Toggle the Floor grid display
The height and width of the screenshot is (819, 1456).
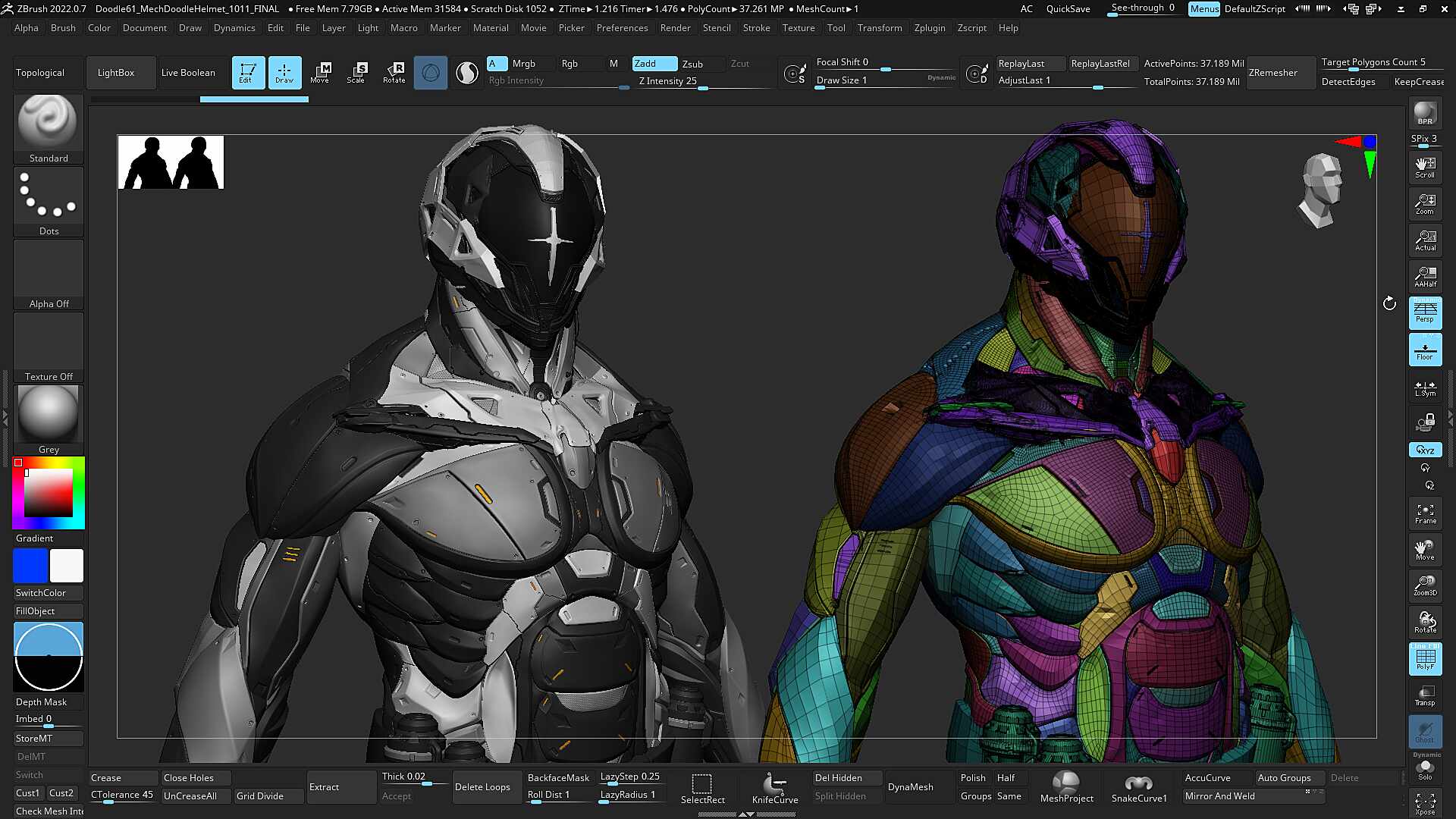coord(1425,350)
